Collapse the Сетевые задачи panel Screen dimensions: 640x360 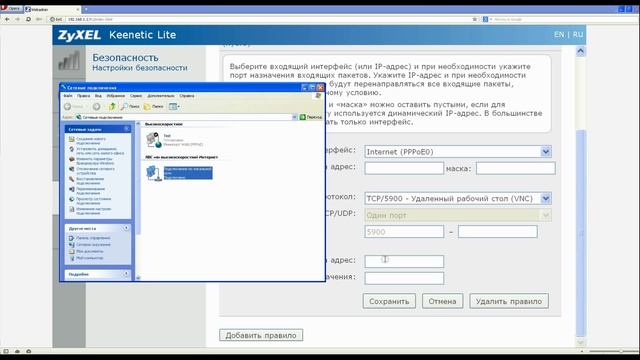pos(127,129)
